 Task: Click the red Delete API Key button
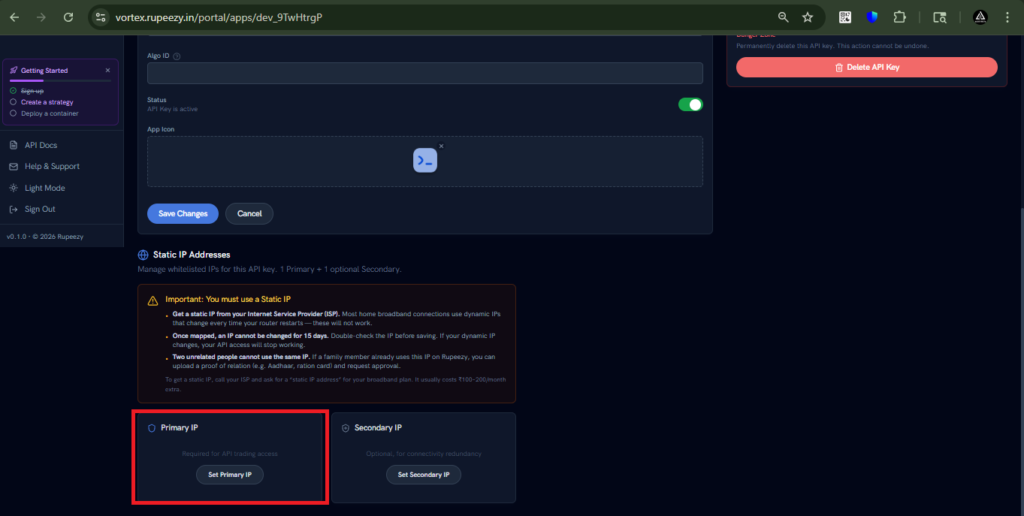(866, 67)
